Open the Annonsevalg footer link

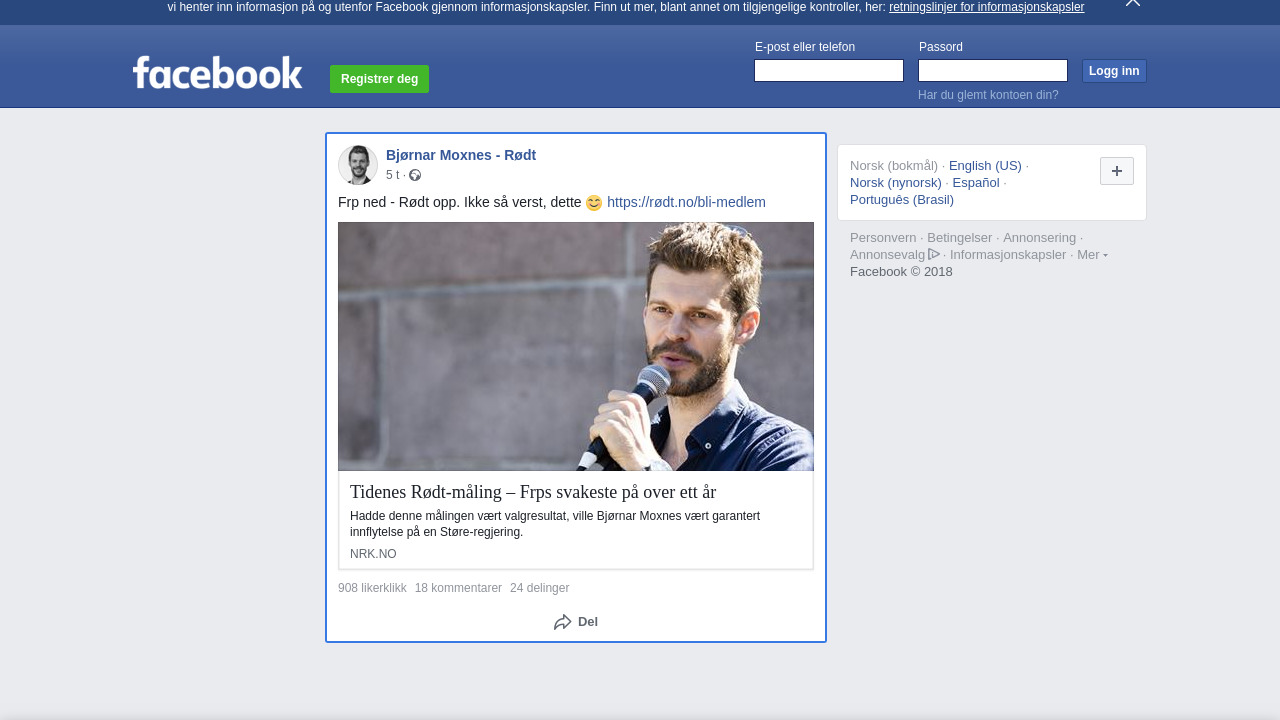[x=887, y=255]
